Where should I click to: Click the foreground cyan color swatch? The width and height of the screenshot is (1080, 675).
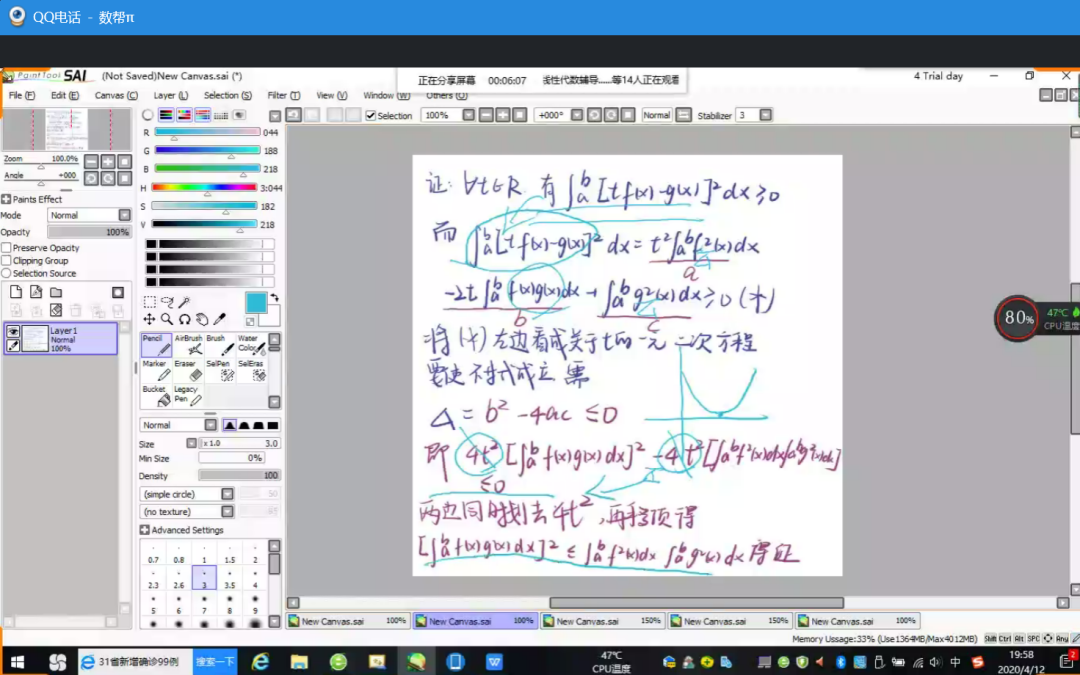pyautogui.click(x=256, y=302)
